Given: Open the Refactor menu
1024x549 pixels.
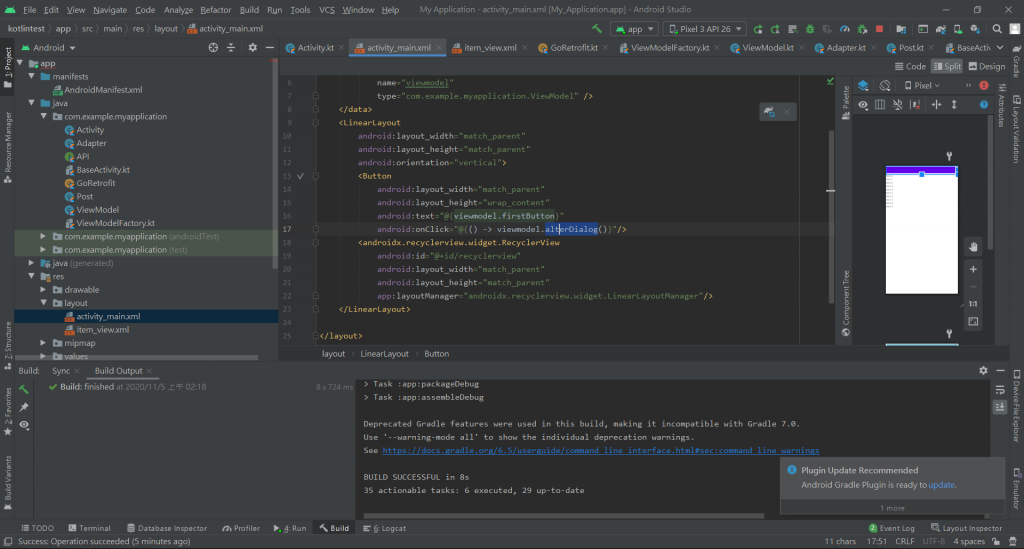Looking at the screenshot, I should click(215, 9).
